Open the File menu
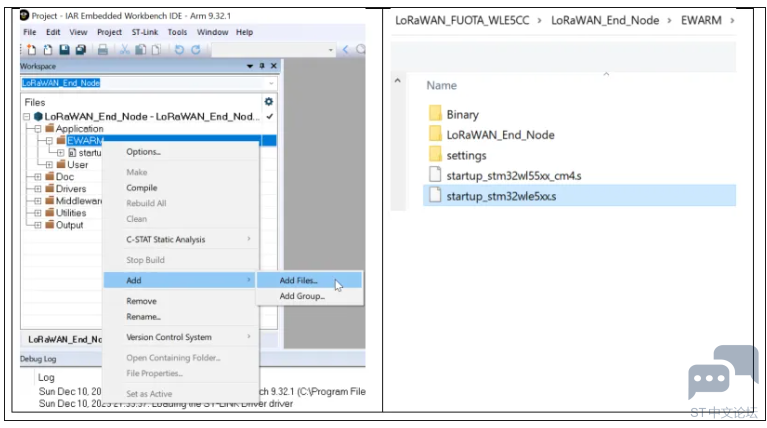 point(30,32)
